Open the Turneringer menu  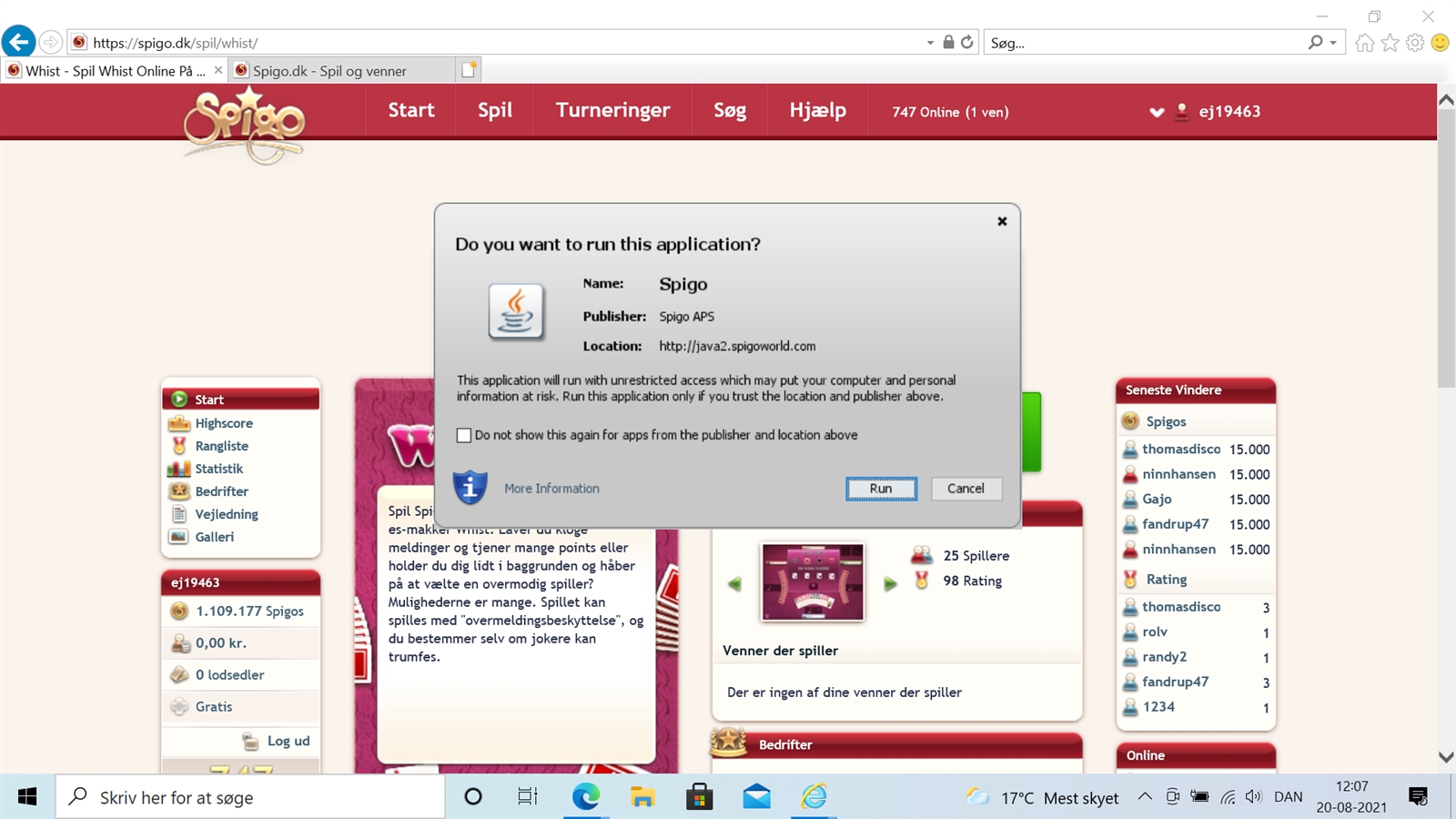[612, 111]
